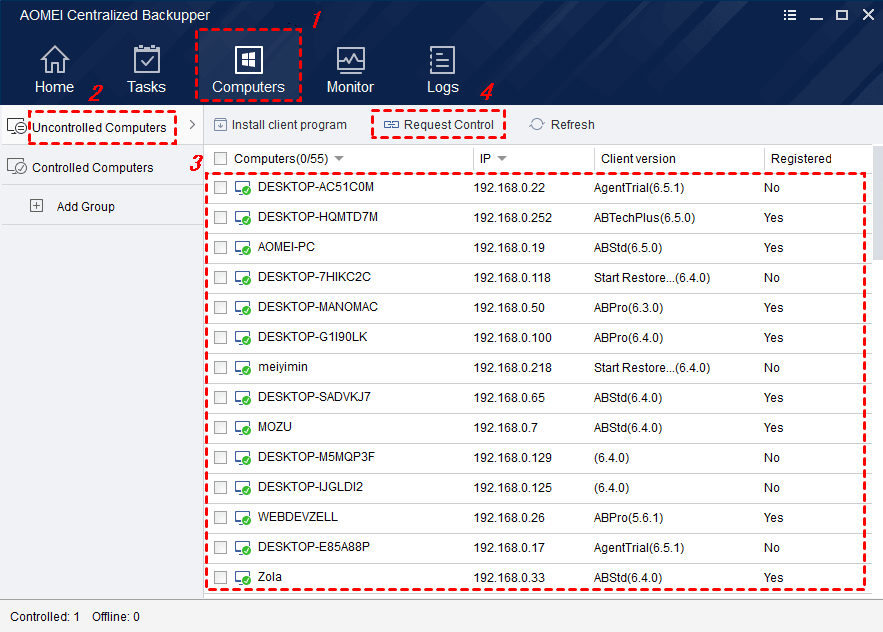Open the IP column dropdown arrow
The height and width of the screenshot is (632, 883).
(x=502, y=159)
